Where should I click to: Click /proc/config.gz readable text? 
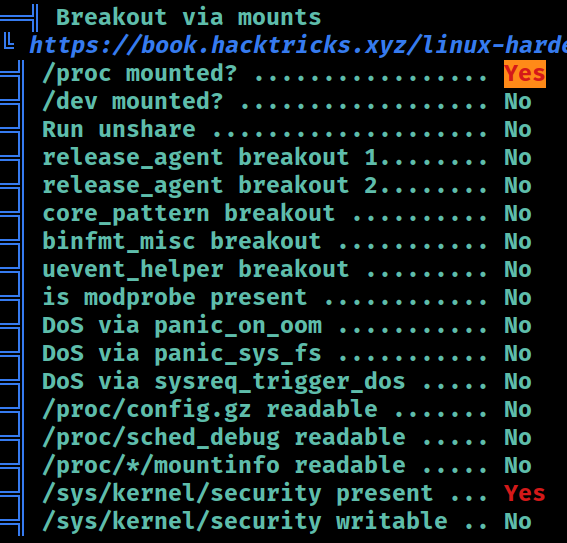(210, 410)
